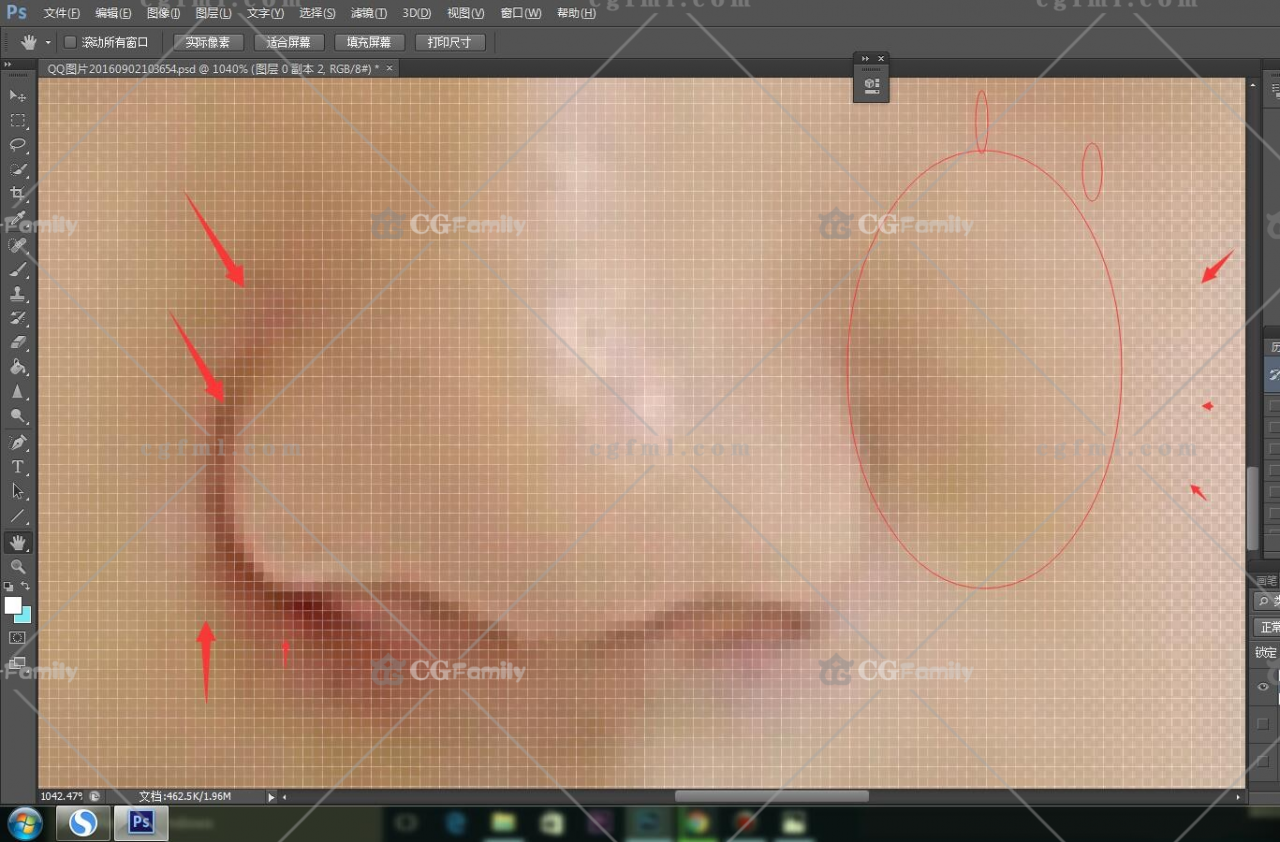This screenshot has height=842, width=1280.
Task: Select the Crop tool
Action: point(18,194)
